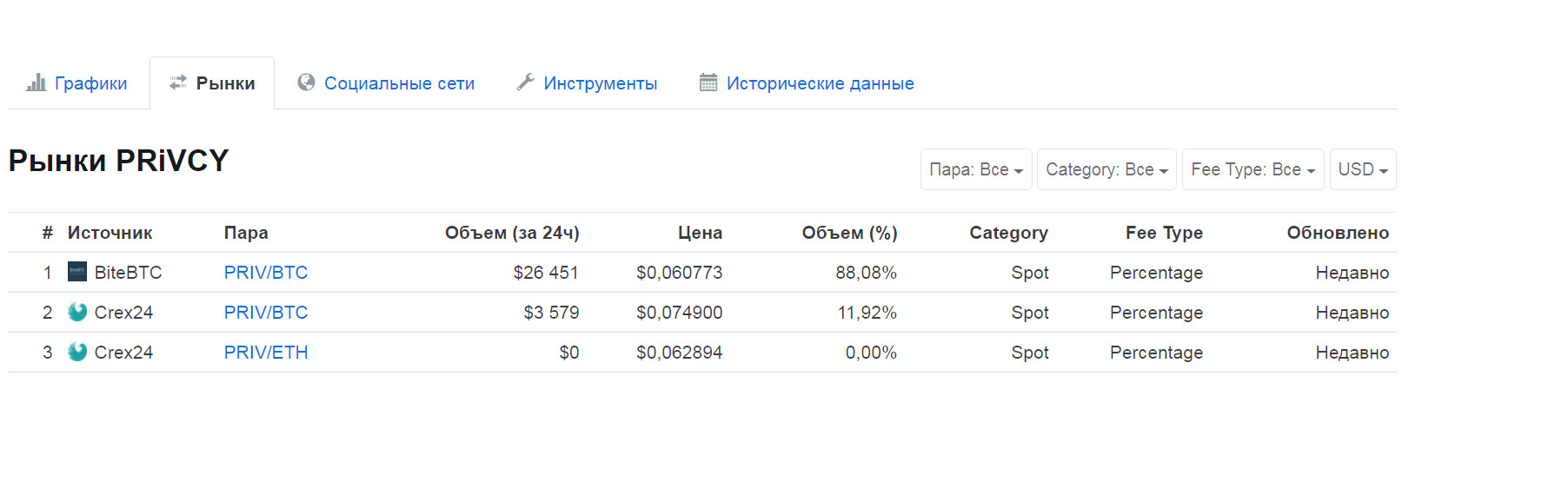
Task: Click Crex24 source name in row 3
Action: coord(123,353)
